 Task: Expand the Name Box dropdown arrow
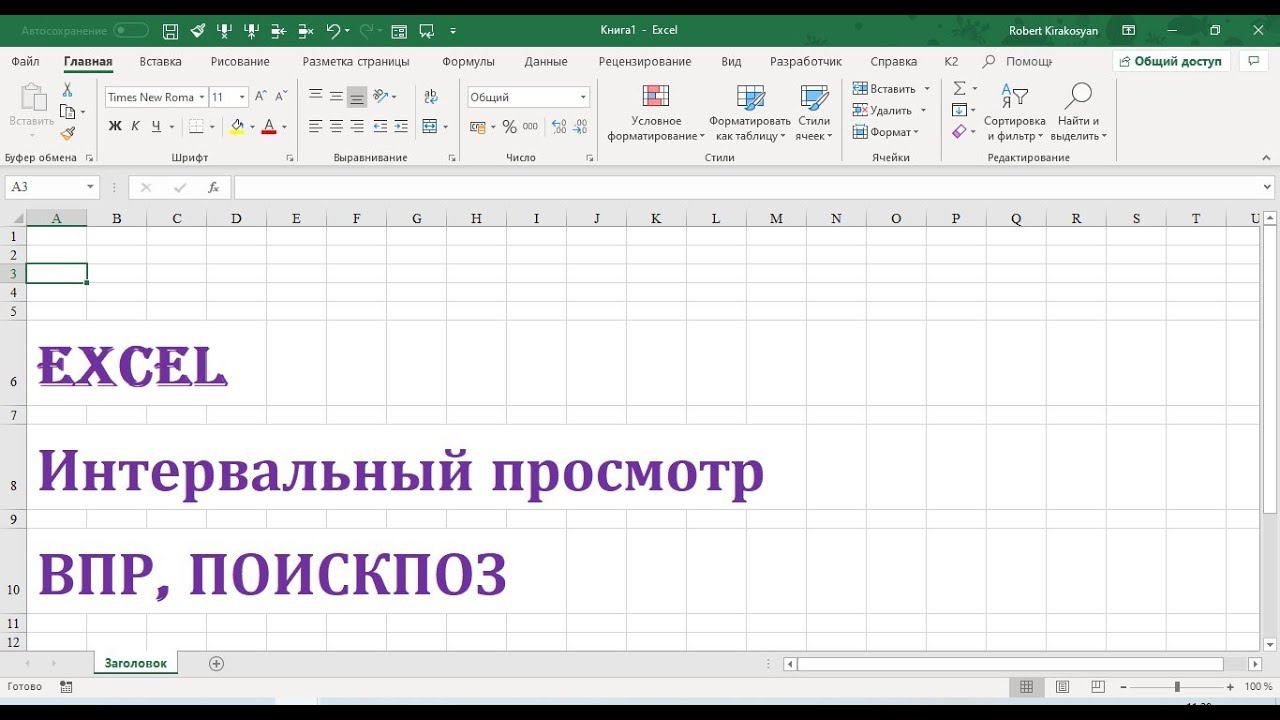click(91, 187)
